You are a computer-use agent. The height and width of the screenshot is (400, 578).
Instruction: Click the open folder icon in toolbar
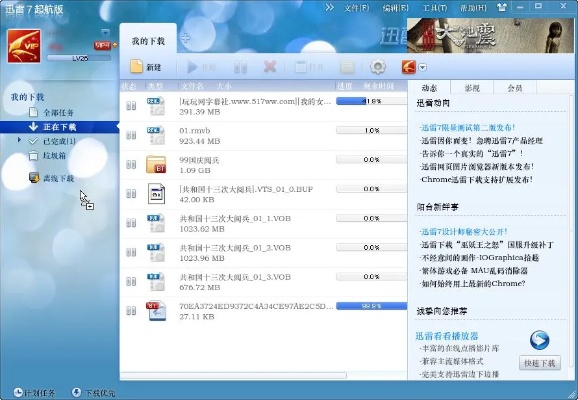tap(347, 67)
